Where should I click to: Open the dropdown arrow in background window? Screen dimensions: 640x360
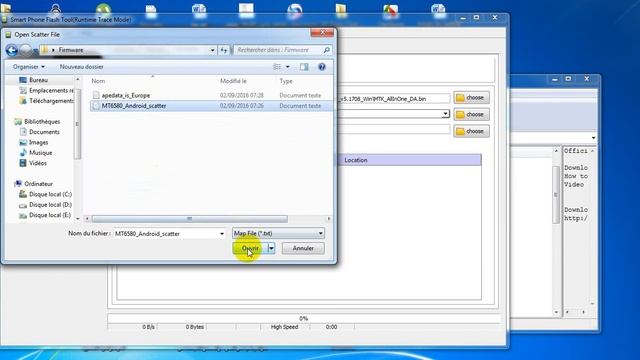point(593,138)
